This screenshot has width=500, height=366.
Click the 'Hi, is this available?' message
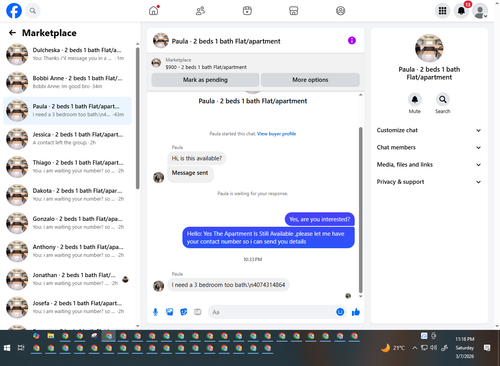[197, 158]
